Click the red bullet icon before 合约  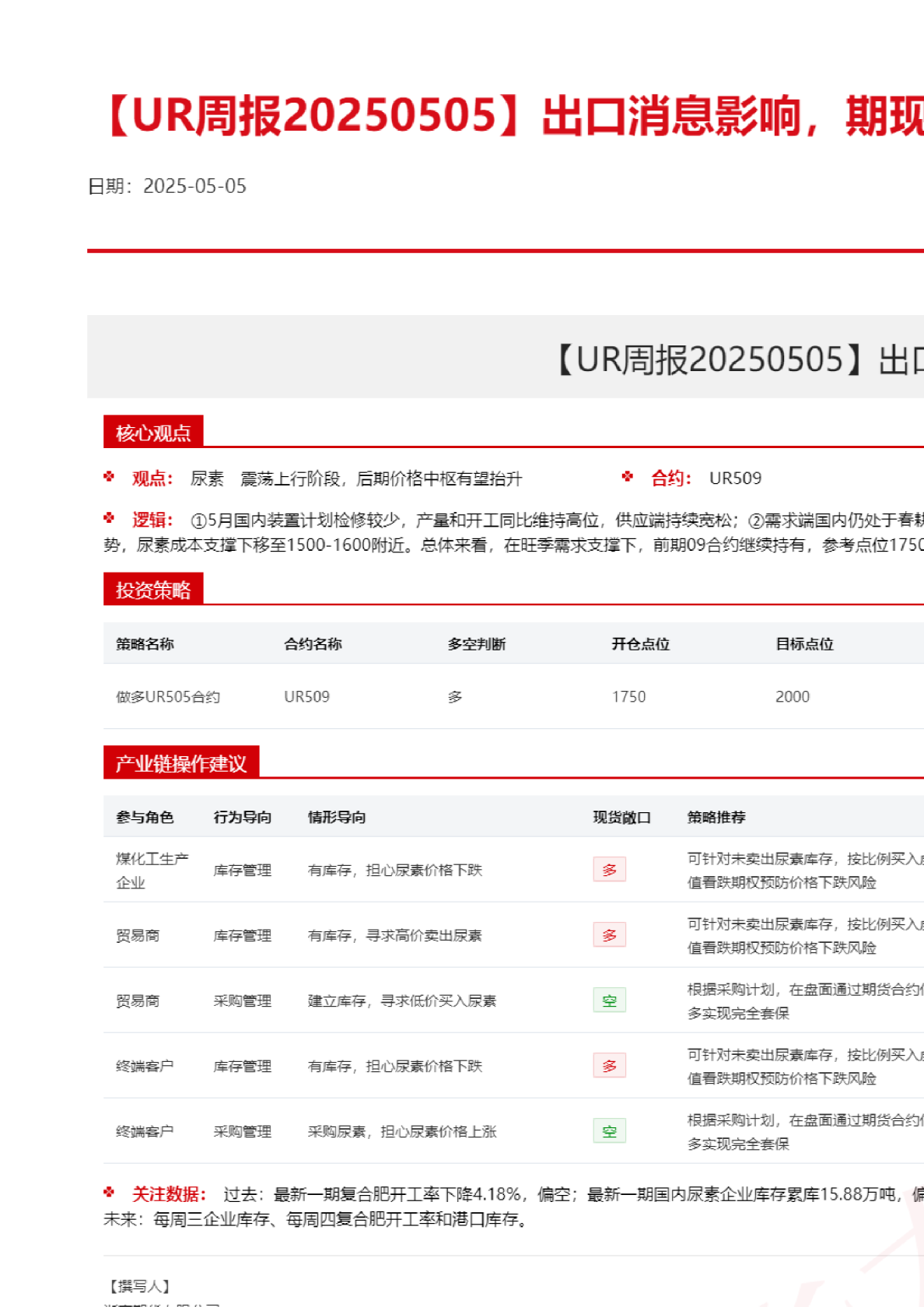(628, 477)
